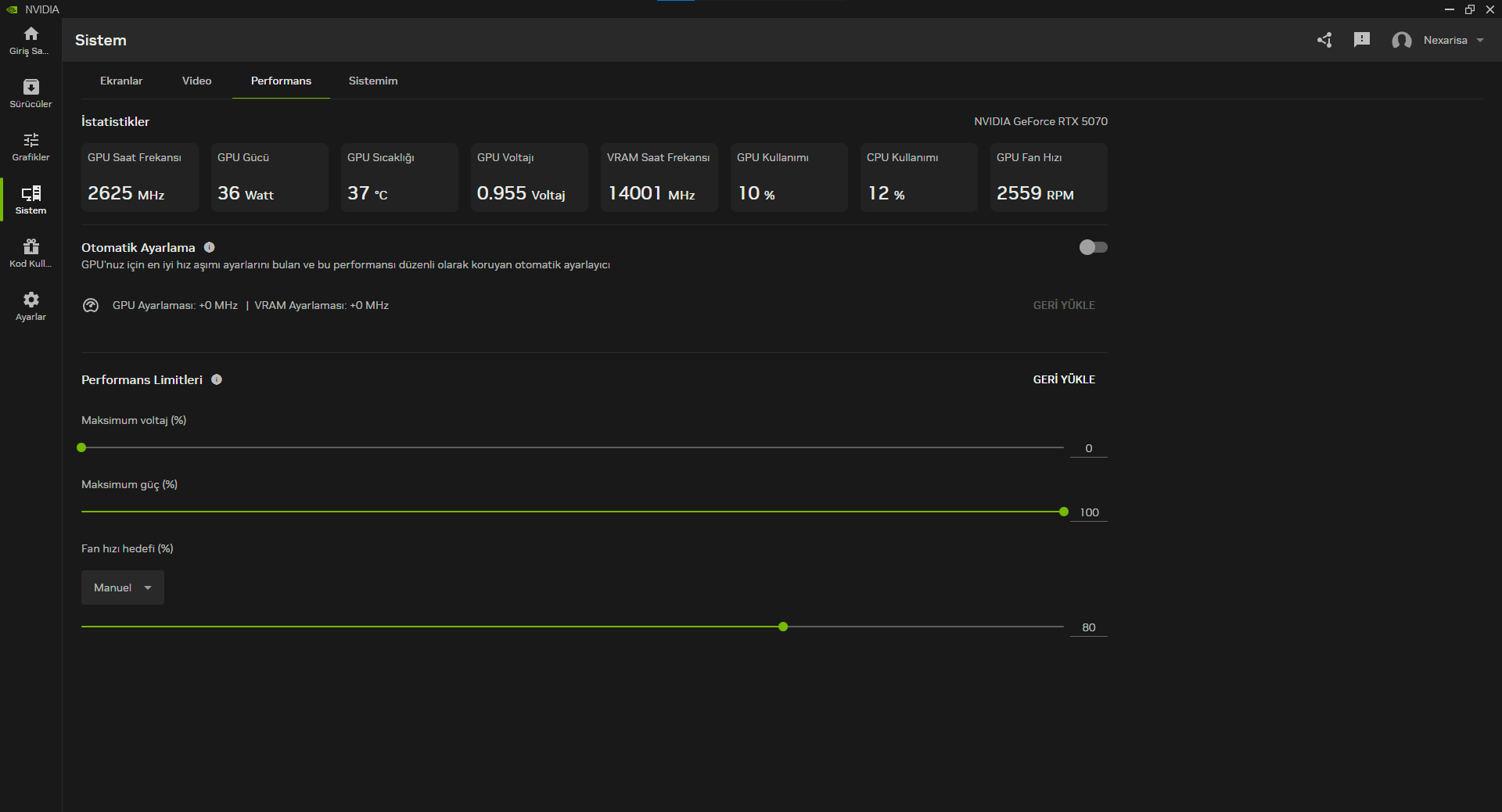Click the fan speed value field

pos(1089,627)
